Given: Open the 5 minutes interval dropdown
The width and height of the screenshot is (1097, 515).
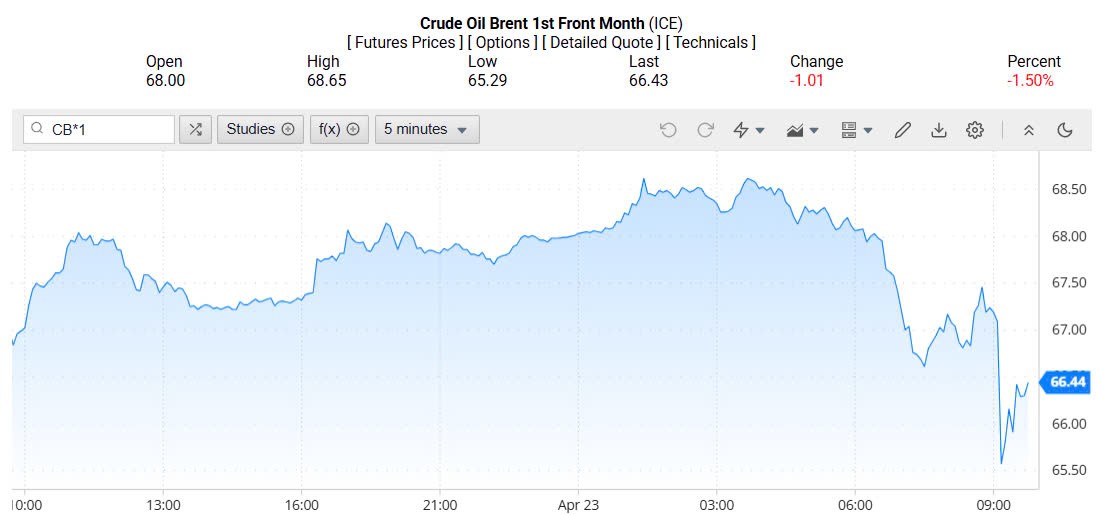Looking at the screenshot, I should [427, 129].
